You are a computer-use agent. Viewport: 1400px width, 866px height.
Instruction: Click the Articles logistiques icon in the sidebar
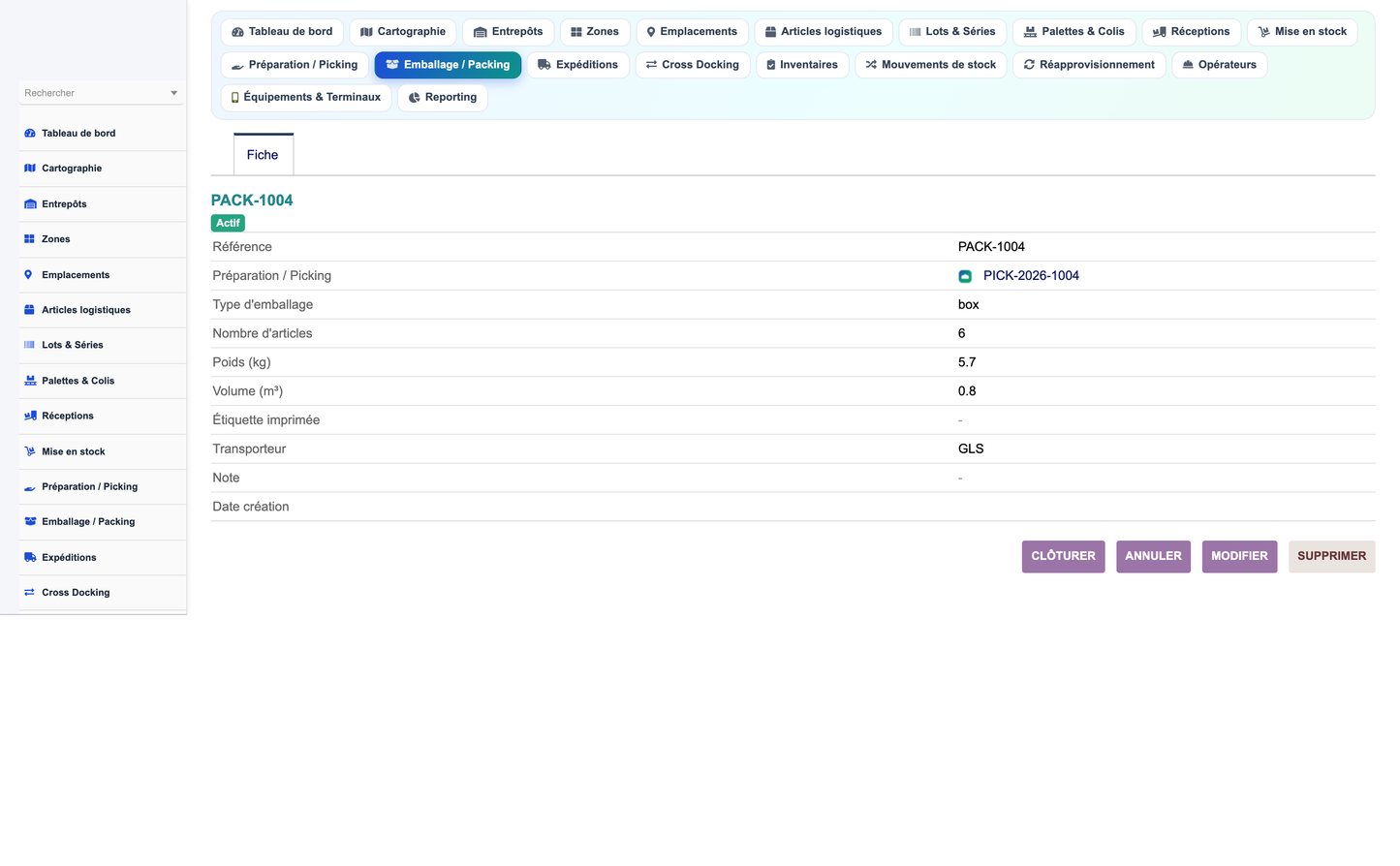tap(29, 310)
